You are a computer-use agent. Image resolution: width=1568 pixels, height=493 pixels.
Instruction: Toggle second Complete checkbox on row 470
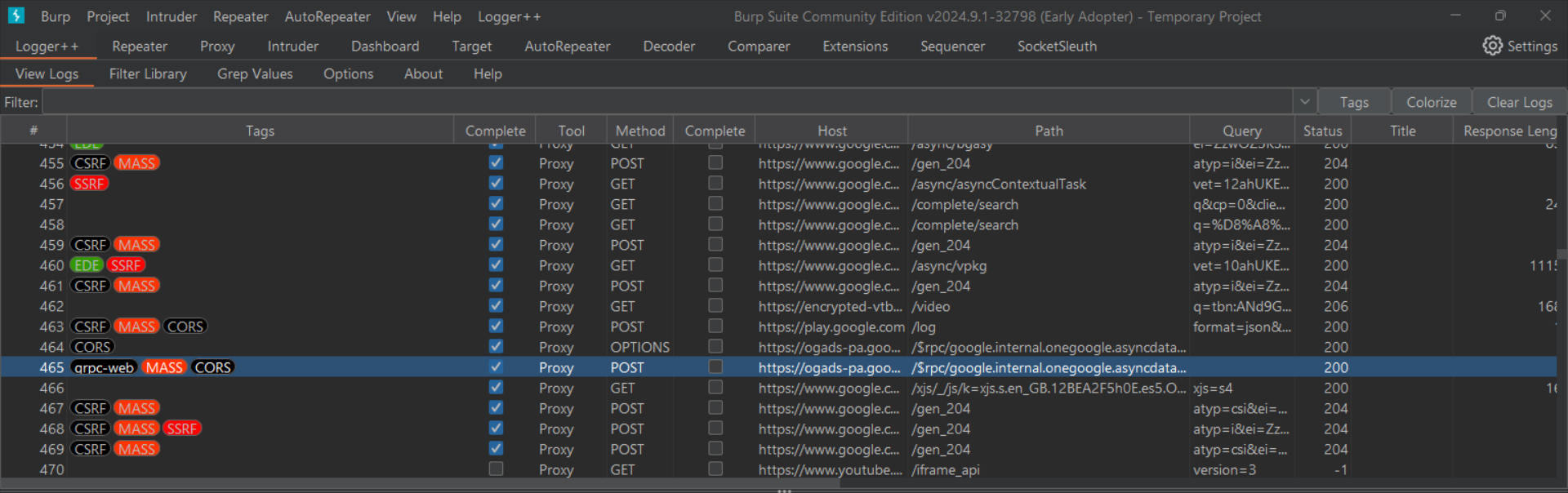click(x=715, y=469)
